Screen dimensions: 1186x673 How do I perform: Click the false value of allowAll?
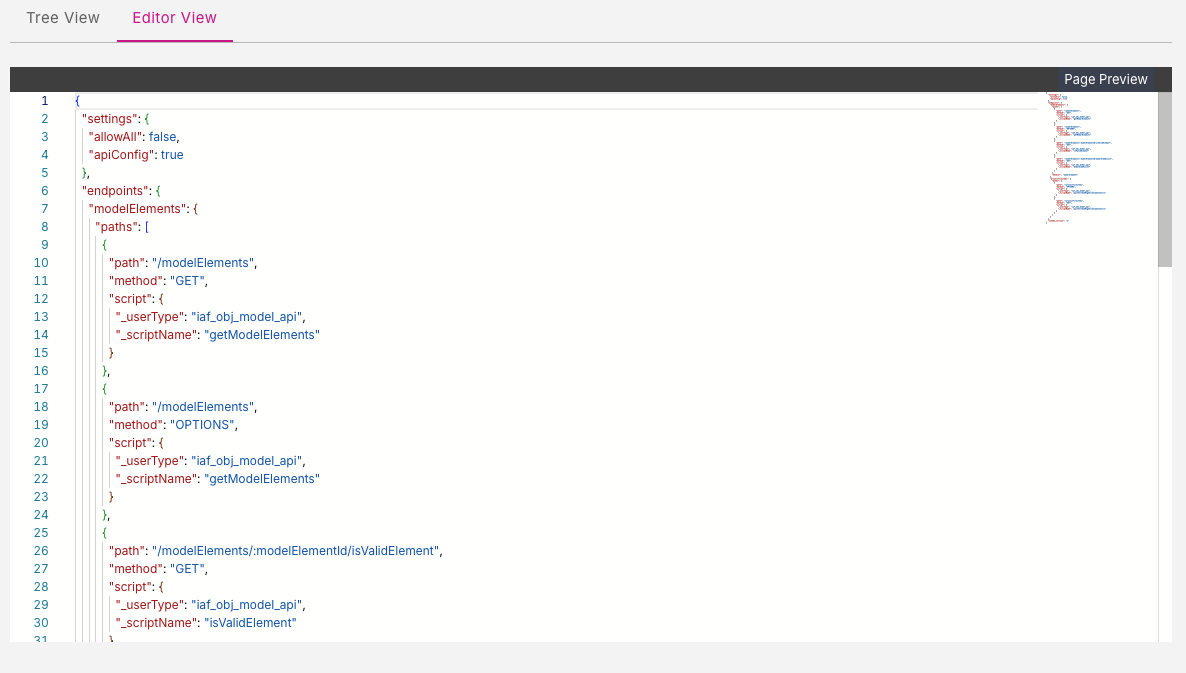(x=163, y=137)
